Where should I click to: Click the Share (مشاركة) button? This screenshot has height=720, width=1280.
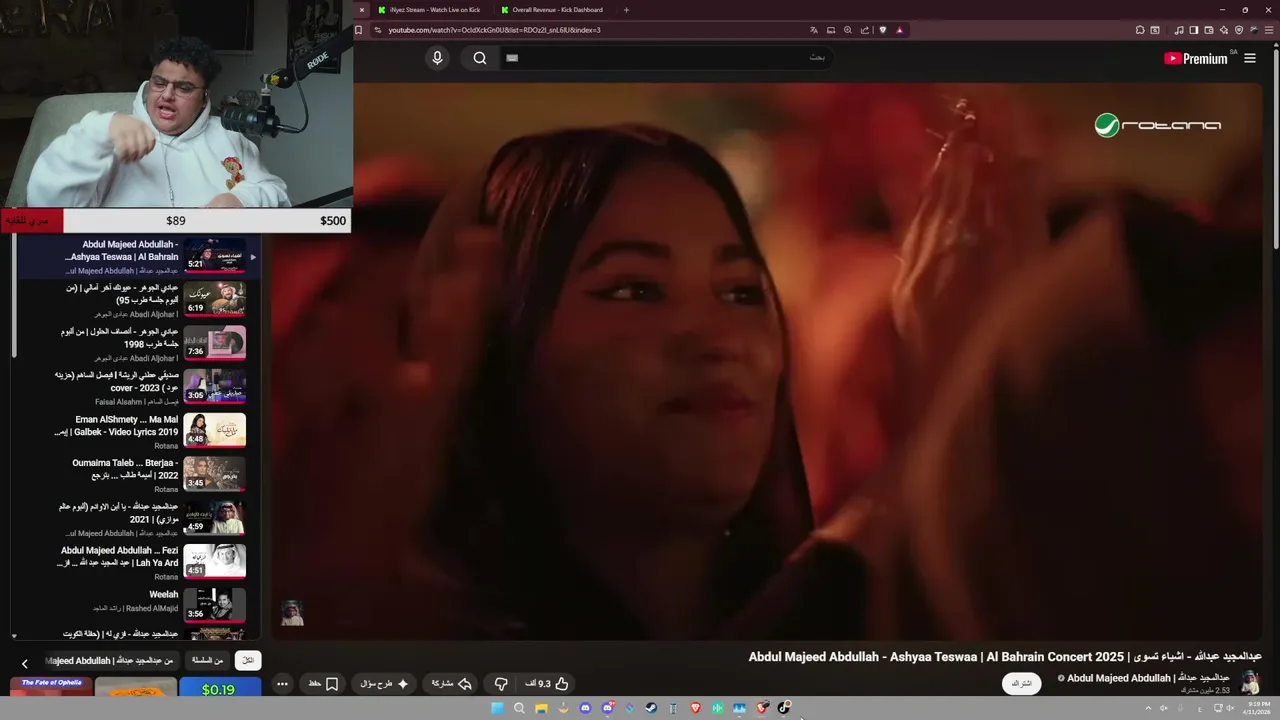click(x=451, y=684)
